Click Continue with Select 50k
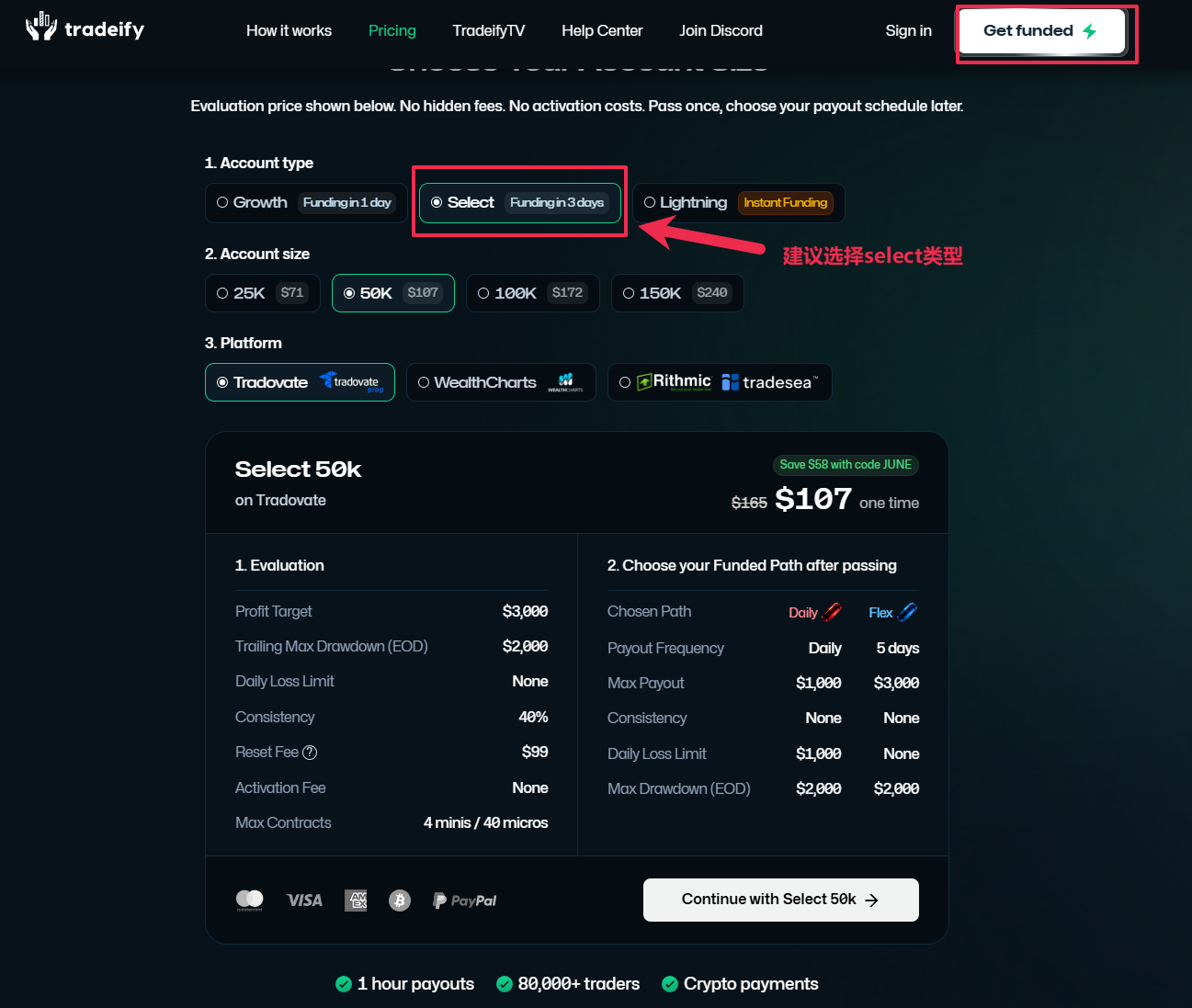 click(781, 900)
